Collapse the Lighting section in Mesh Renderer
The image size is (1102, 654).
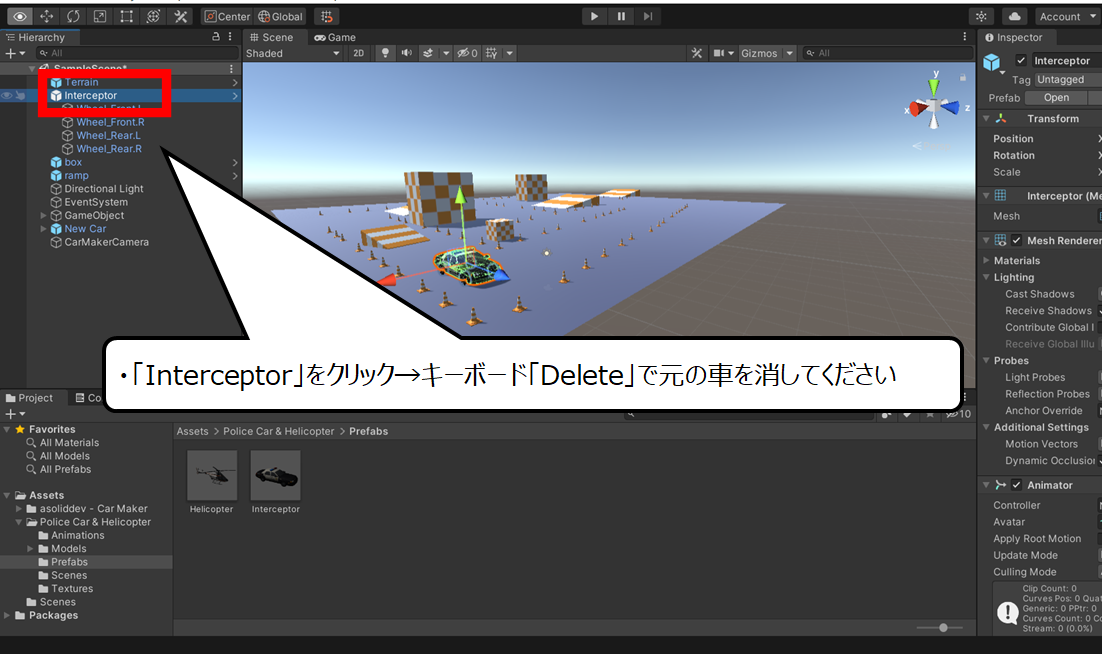click(986, 277)
